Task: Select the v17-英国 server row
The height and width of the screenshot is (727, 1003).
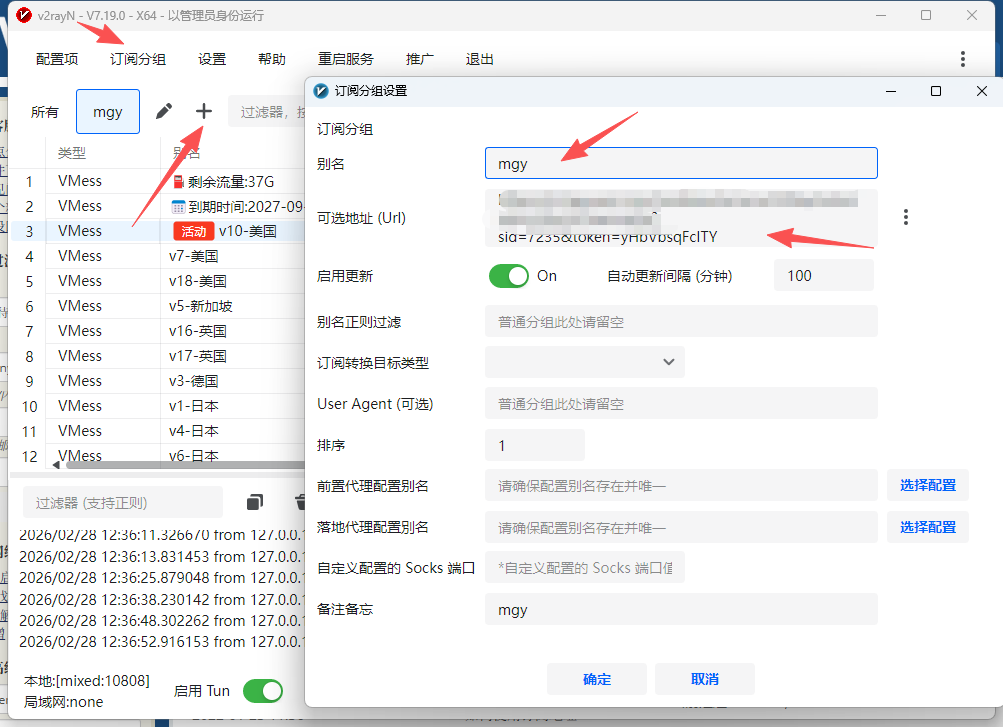Action: [157, 356]
